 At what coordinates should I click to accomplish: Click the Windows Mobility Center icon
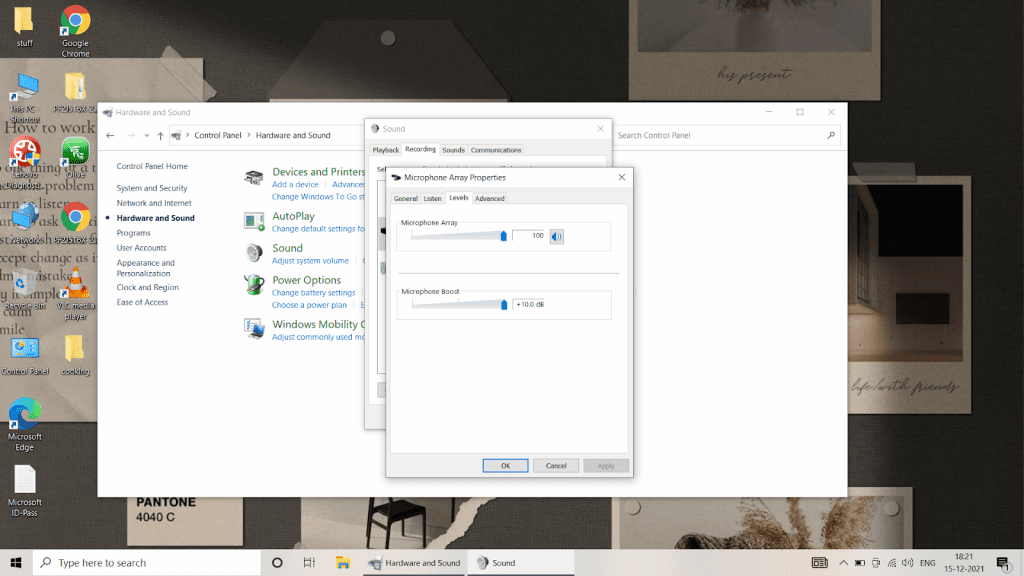pyautogui.click(x=253, y=328)
